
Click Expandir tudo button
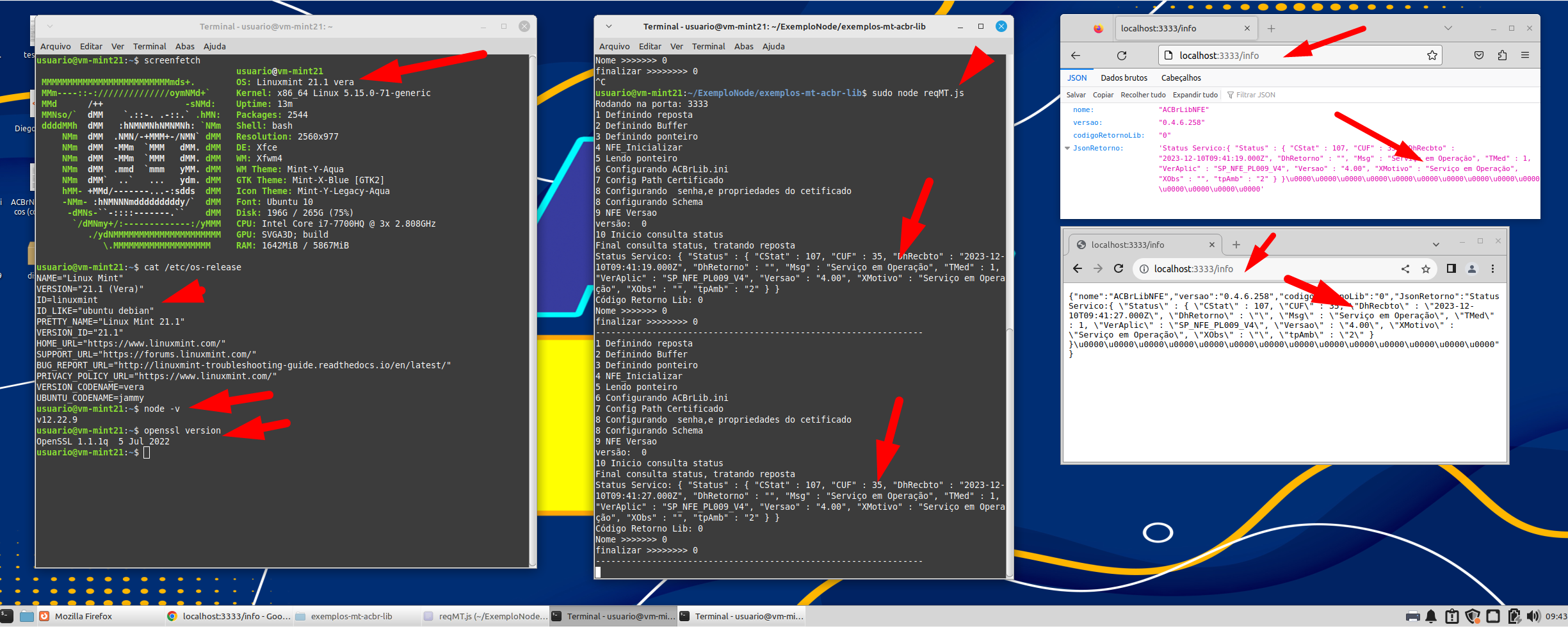tap(1195, 95)
